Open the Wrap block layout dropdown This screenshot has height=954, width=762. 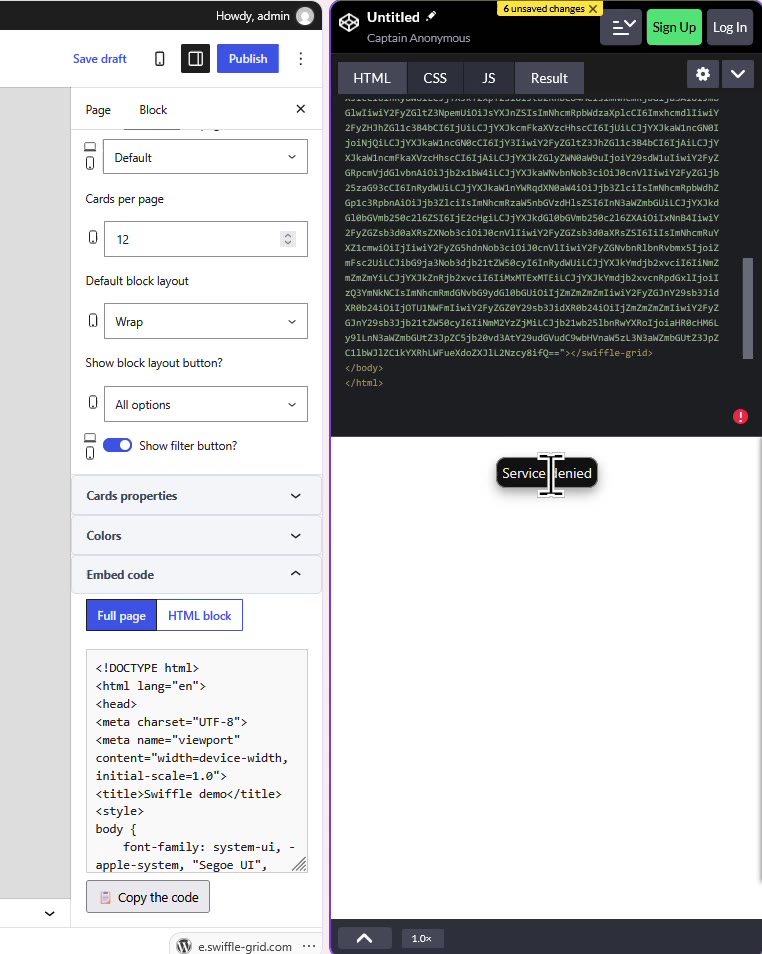(206, 321)
